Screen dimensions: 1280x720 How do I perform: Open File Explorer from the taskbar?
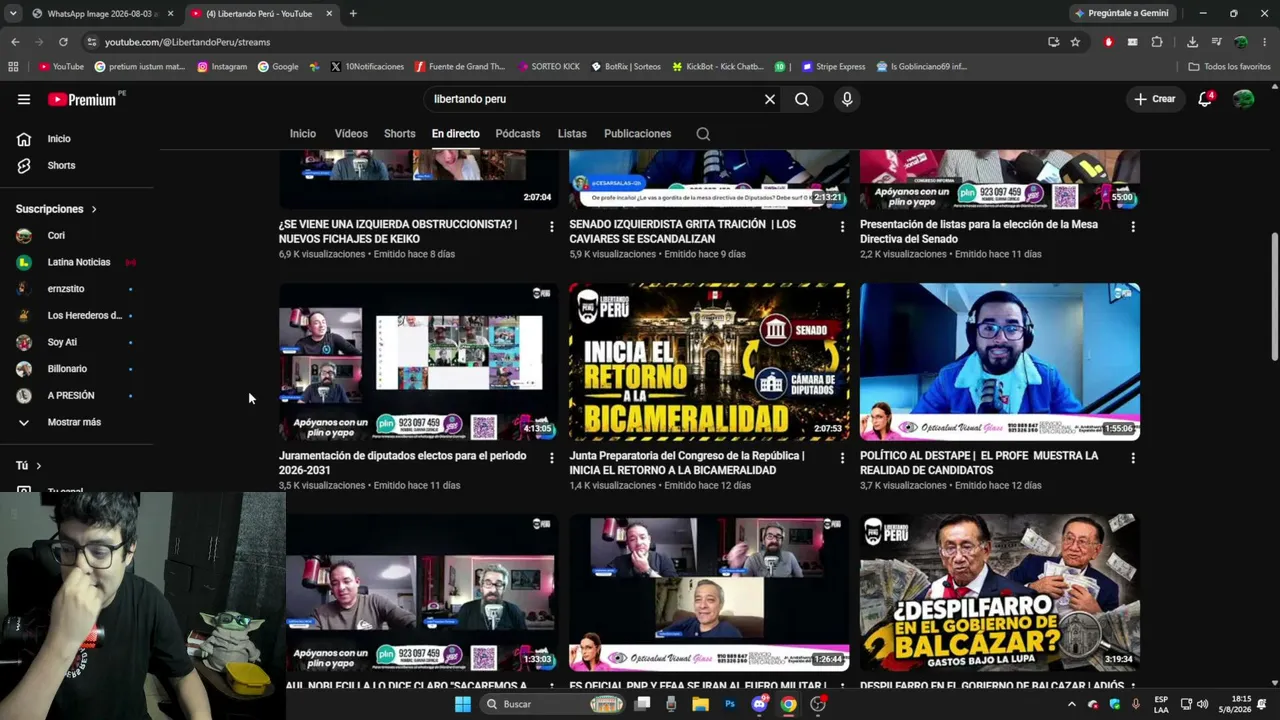(700, 704)
